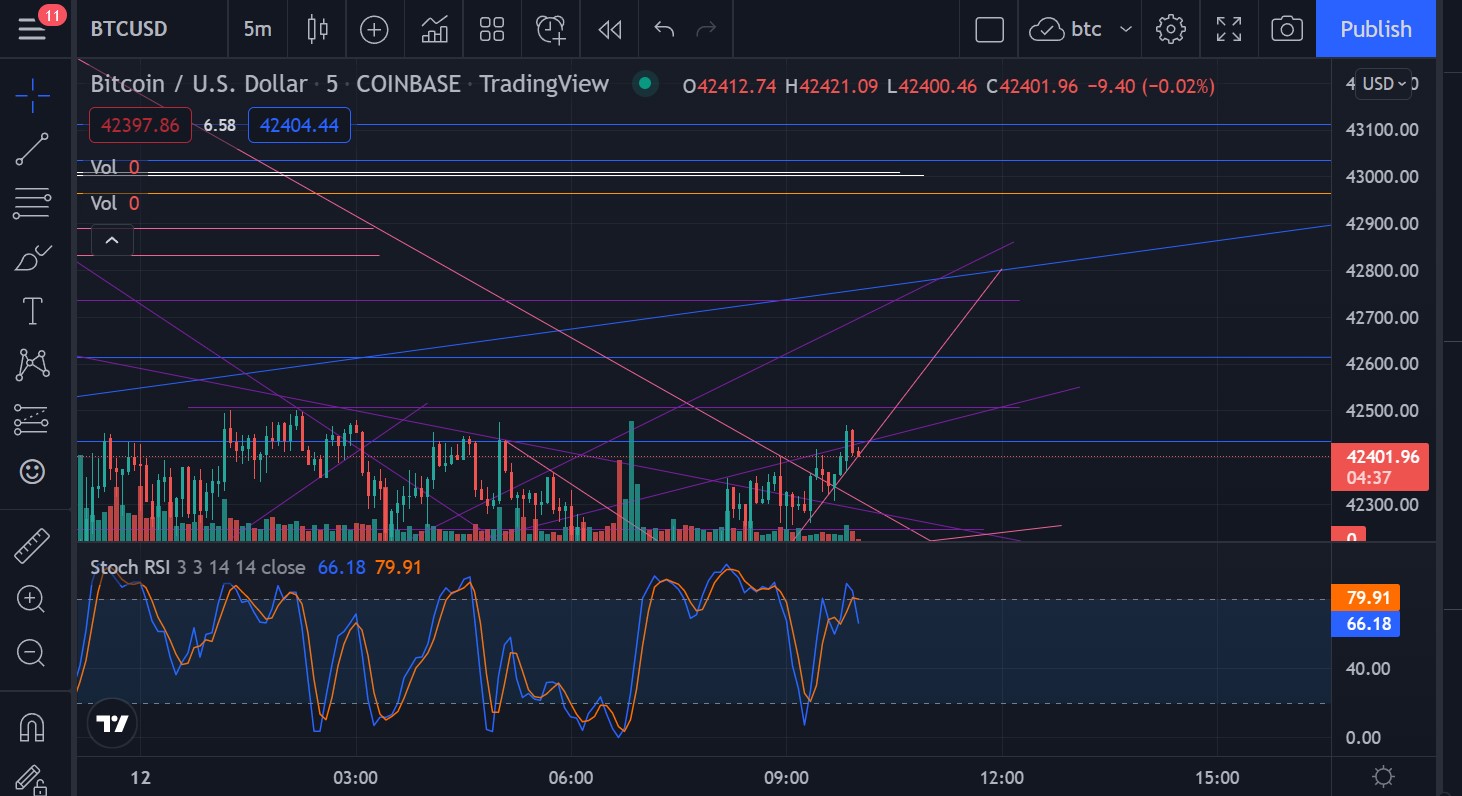Open the Fib retracement tools
Screen dimensions: 1462x796
coord(32,203)
